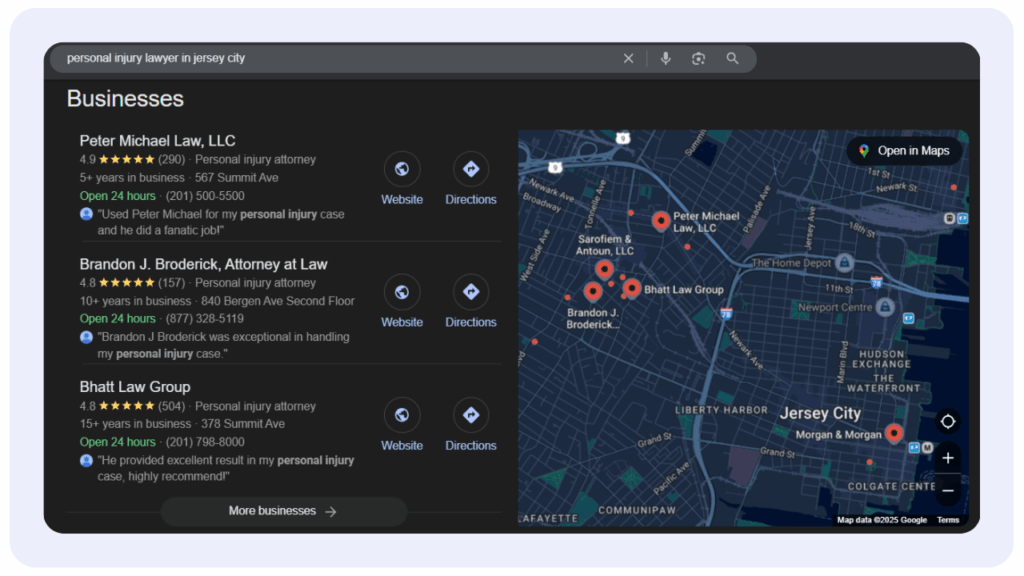This screenshot has height=576, width=1024.
Task: Click map Terms link
Action: [948, 520]
